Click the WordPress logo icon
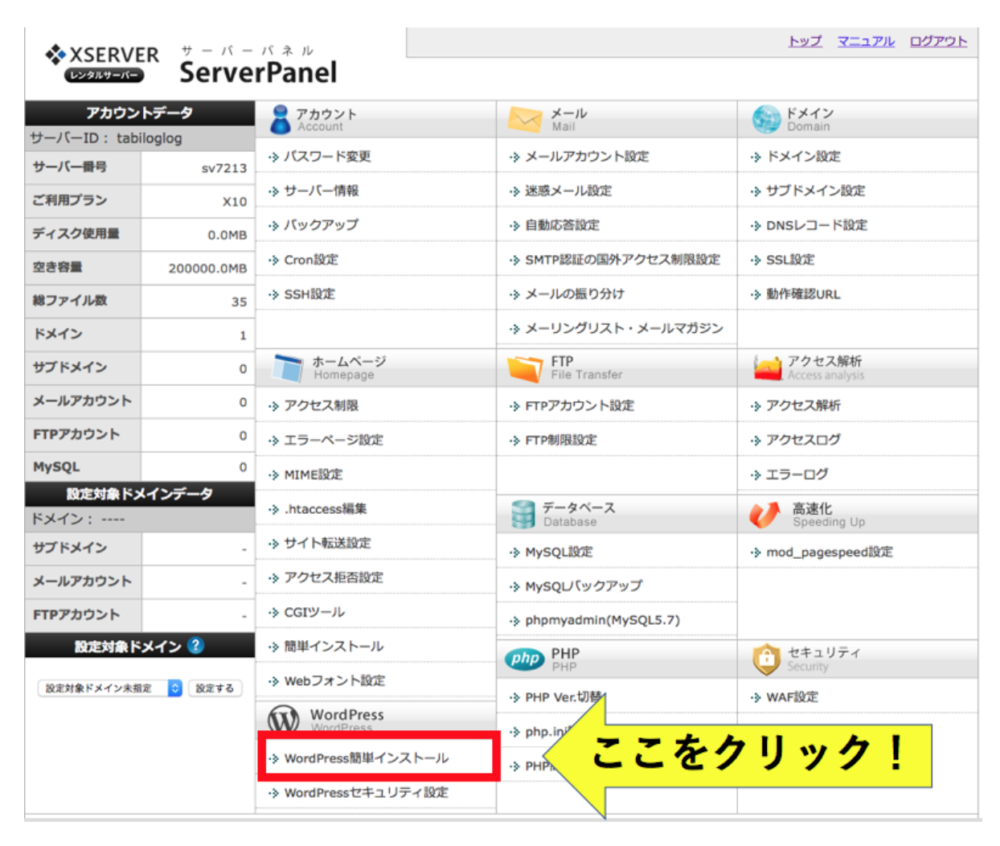The image size is (1000, 846). coord(284,718)
